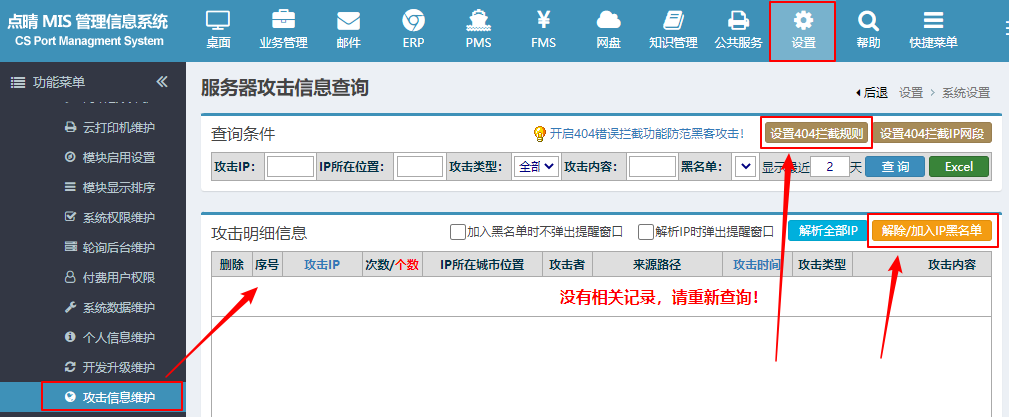Viewport: 1009px width, 417px height.
Task: Sort by 攻击时间 column header
Action: (x=757, y=264)
